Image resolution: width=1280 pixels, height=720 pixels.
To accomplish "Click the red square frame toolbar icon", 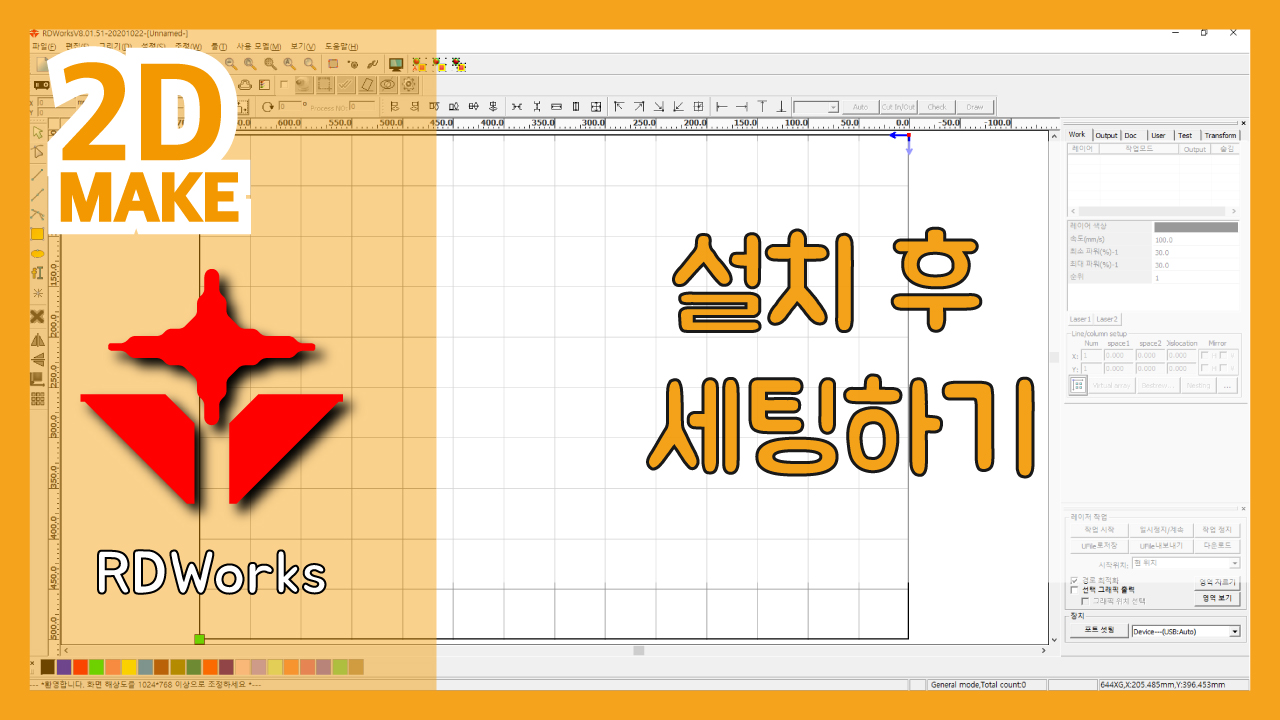I will [x=333, y=63].
